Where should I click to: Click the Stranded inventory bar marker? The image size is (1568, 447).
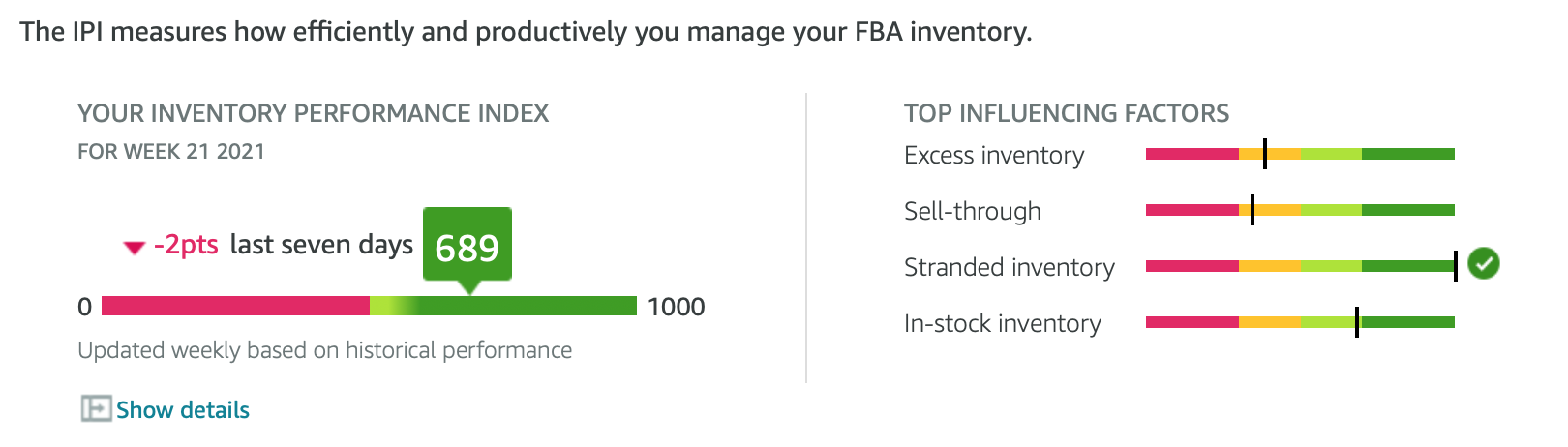click(1456, 265)
